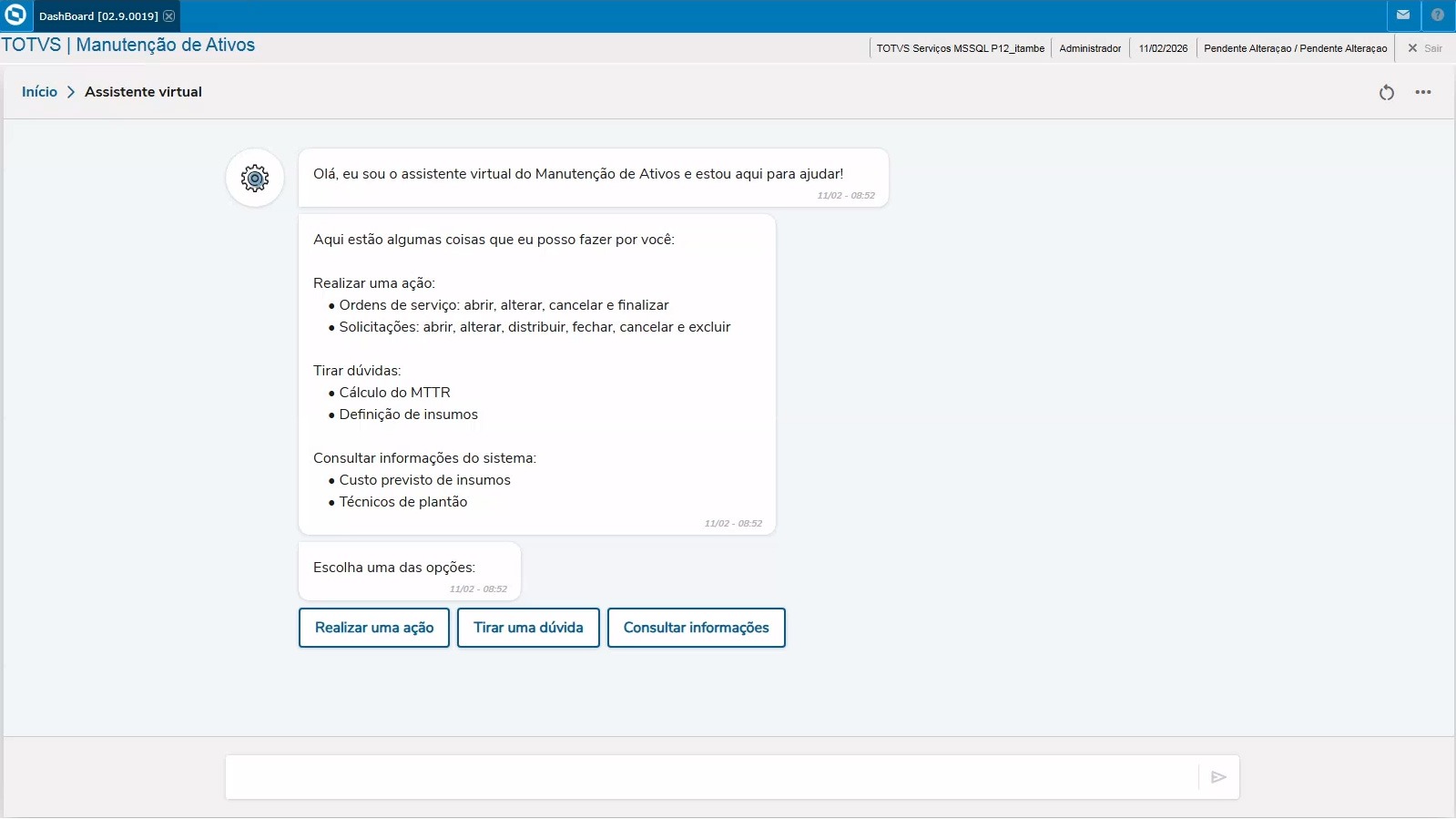Close the DashBoard tab

click(169, 16)
